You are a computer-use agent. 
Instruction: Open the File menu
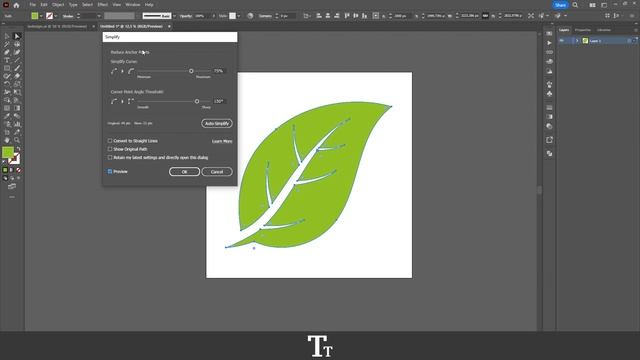pyautogui.click(x=32, y=5)
